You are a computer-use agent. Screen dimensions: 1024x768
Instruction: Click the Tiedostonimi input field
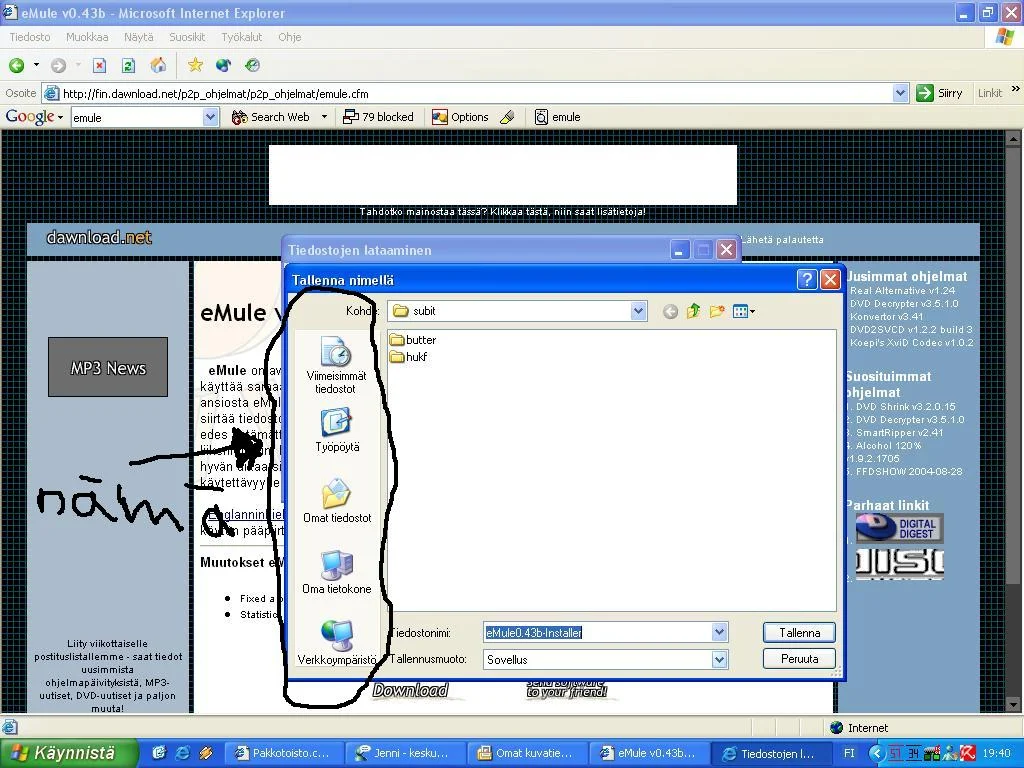(x=596, y=633)
